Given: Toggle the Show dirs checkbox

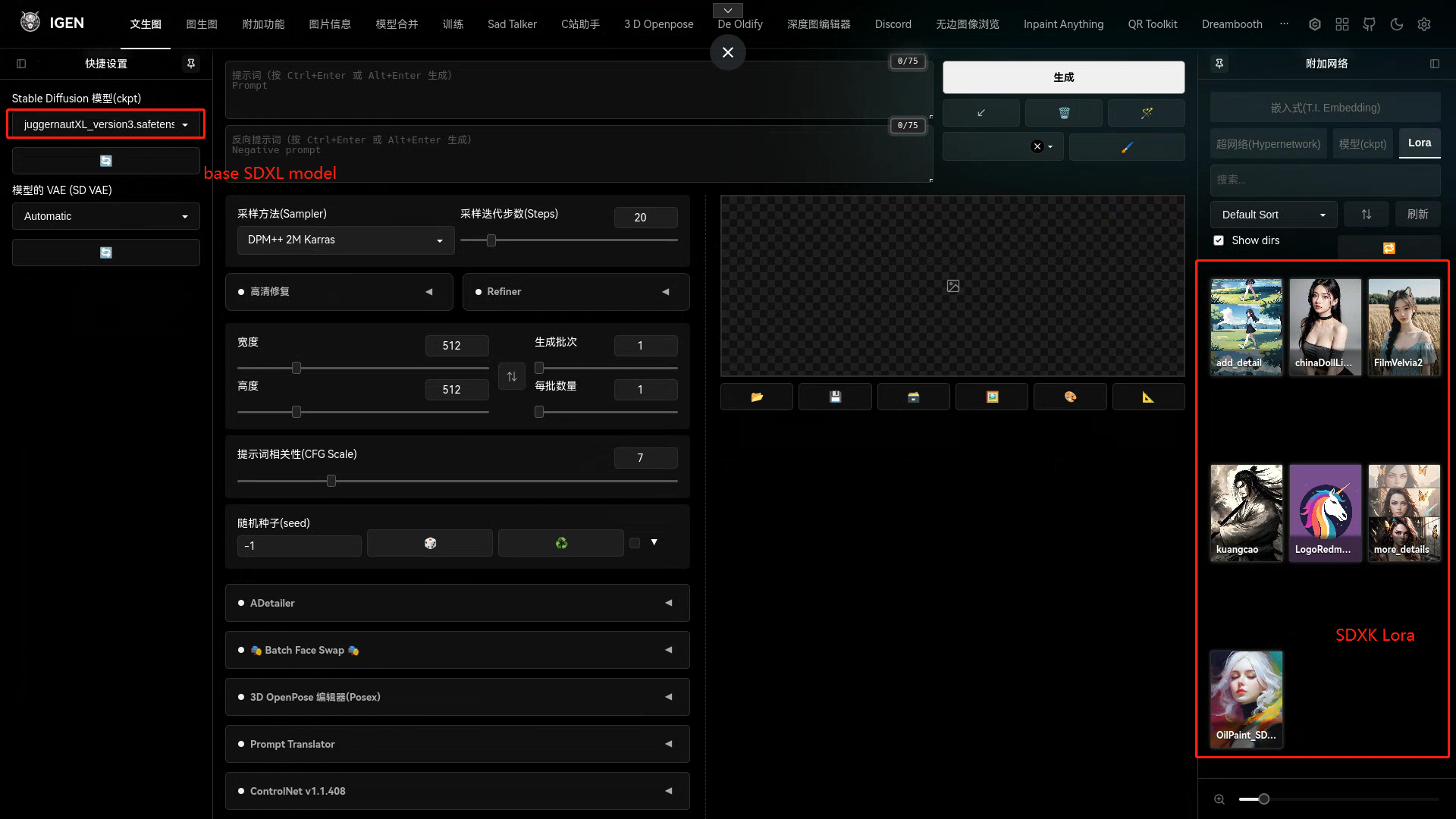Looking at the screenshot, I should (x=1219, y=240).
